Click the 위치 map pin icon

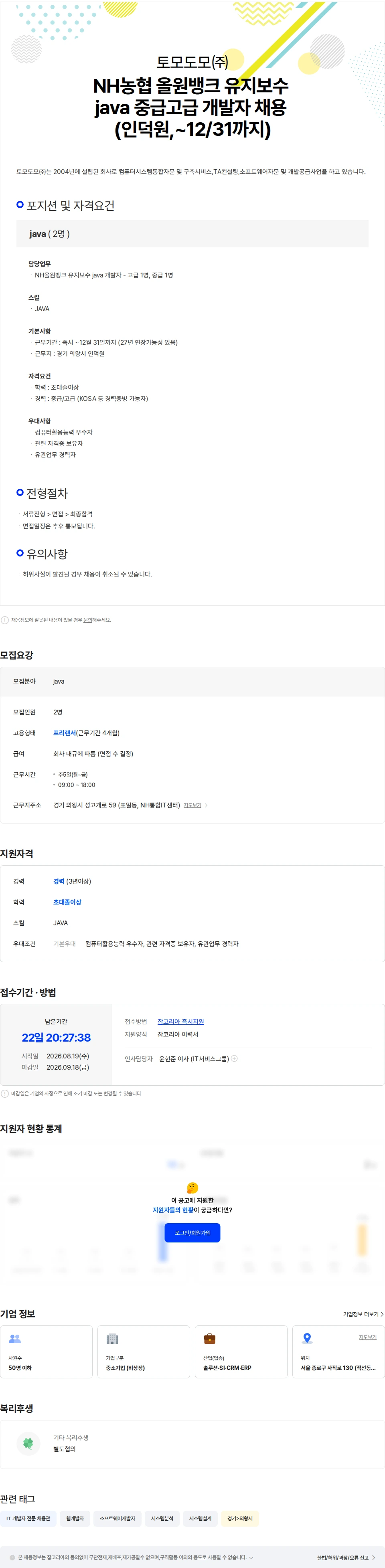pos(307,1339)
